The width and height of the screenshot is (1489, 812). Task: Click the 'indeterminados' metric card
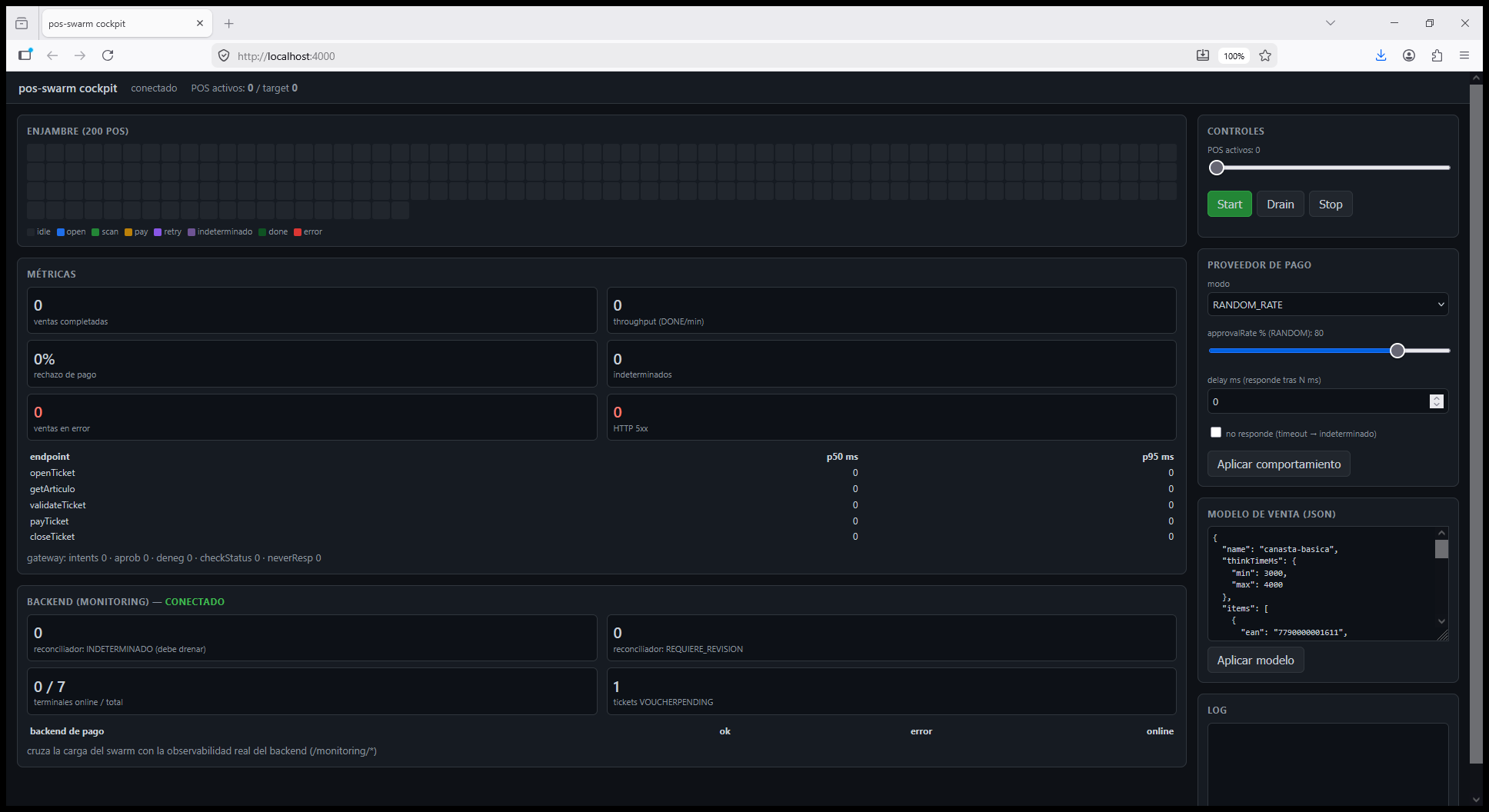pos(891,364)
